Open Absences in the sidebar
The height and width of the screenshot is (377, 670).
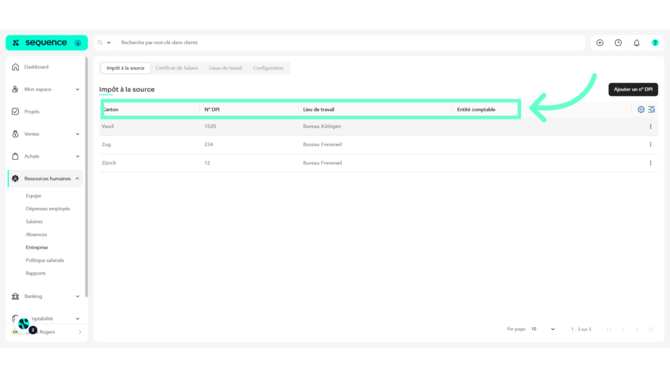pos(36,234)
